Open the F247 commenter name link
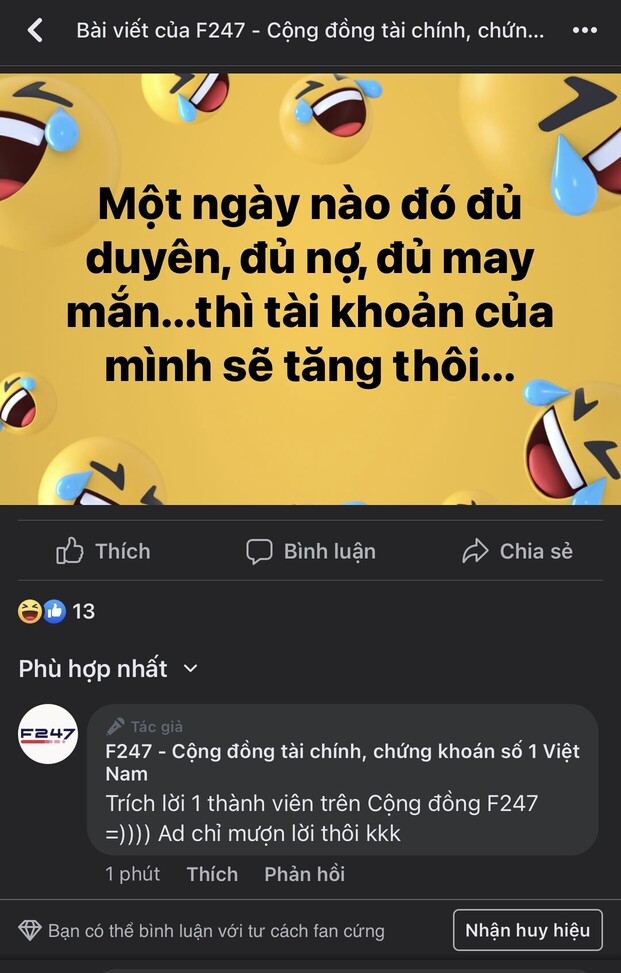The width and height of the screenshot is (621, 973). tap(342, 763)
